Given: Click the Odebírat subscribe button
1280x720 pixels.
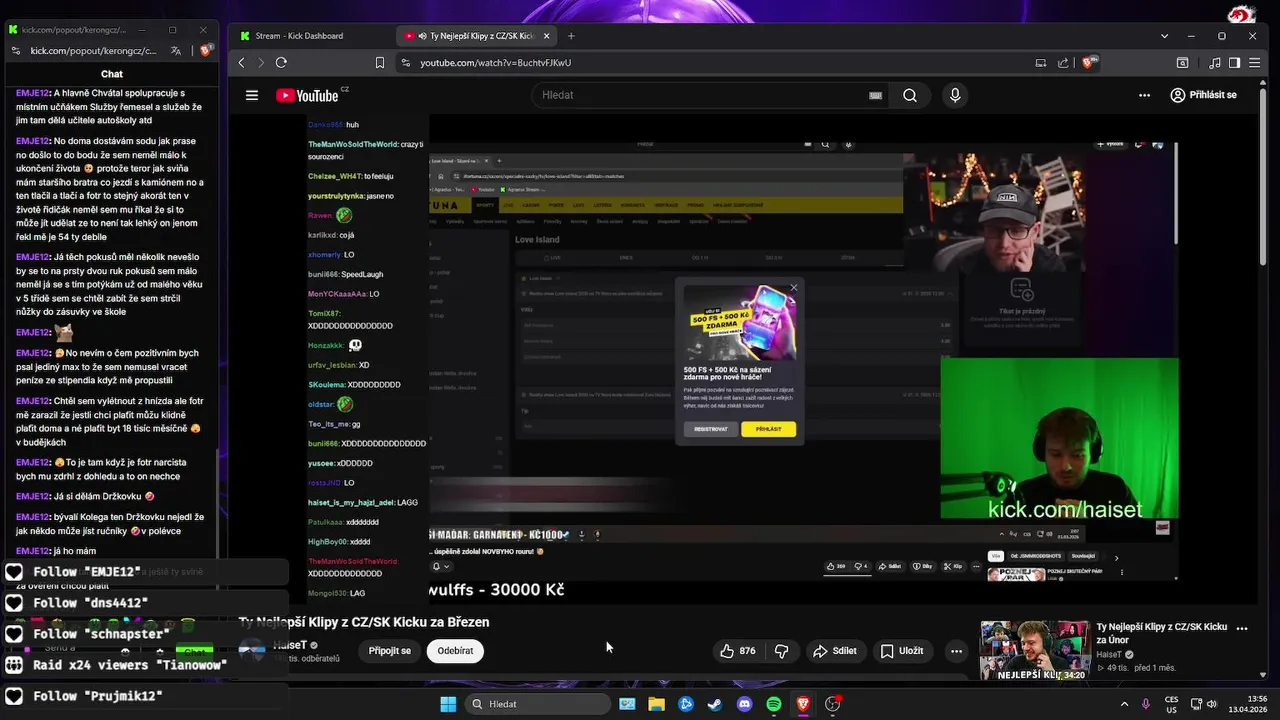Looking at the screenshot, I should [x=455, y=651].
